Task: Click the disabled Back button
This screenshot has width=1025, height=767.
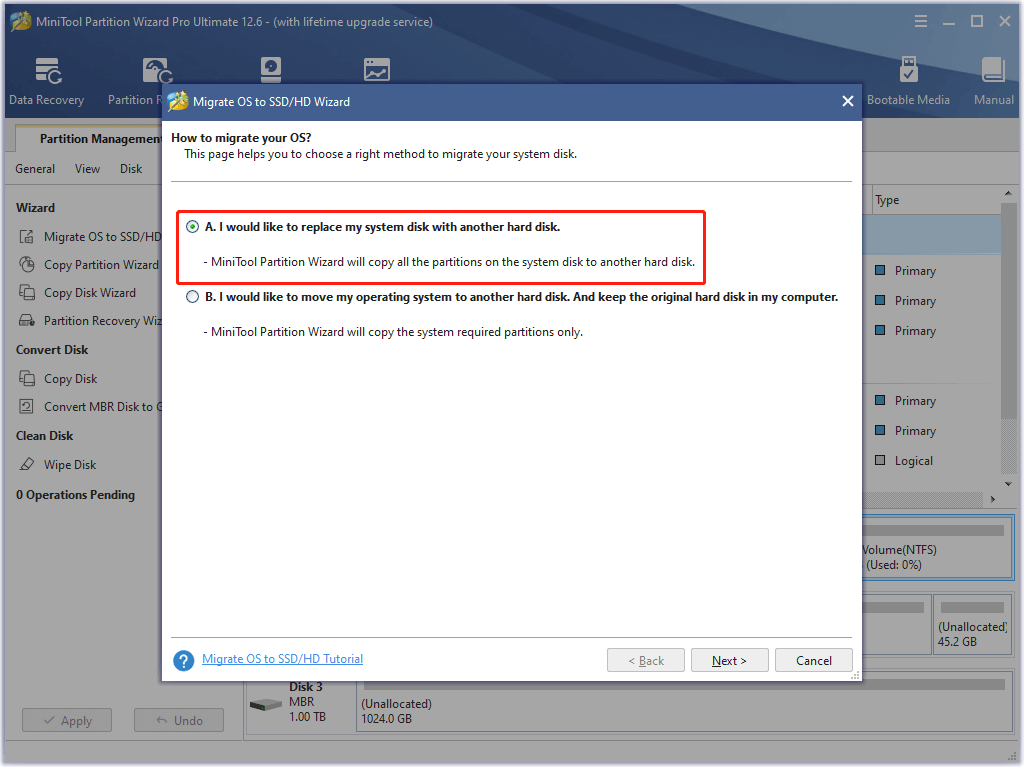Action: [x=646, y=660]
